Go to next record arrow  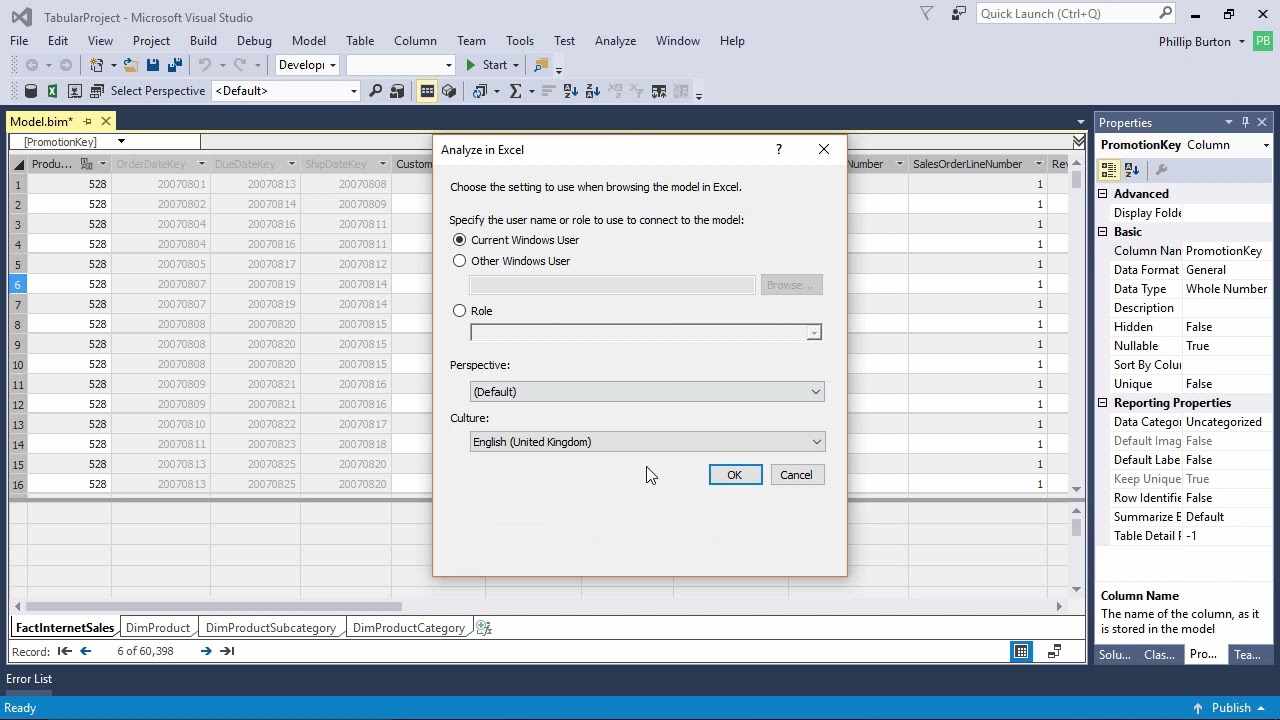[206, 651]
